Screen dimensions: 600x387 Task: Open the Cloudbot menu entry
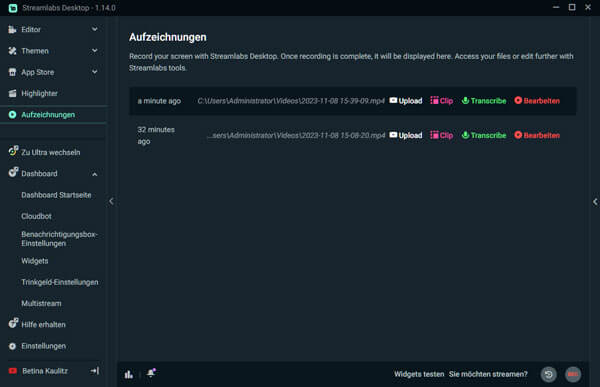click(x=36, y=216)
